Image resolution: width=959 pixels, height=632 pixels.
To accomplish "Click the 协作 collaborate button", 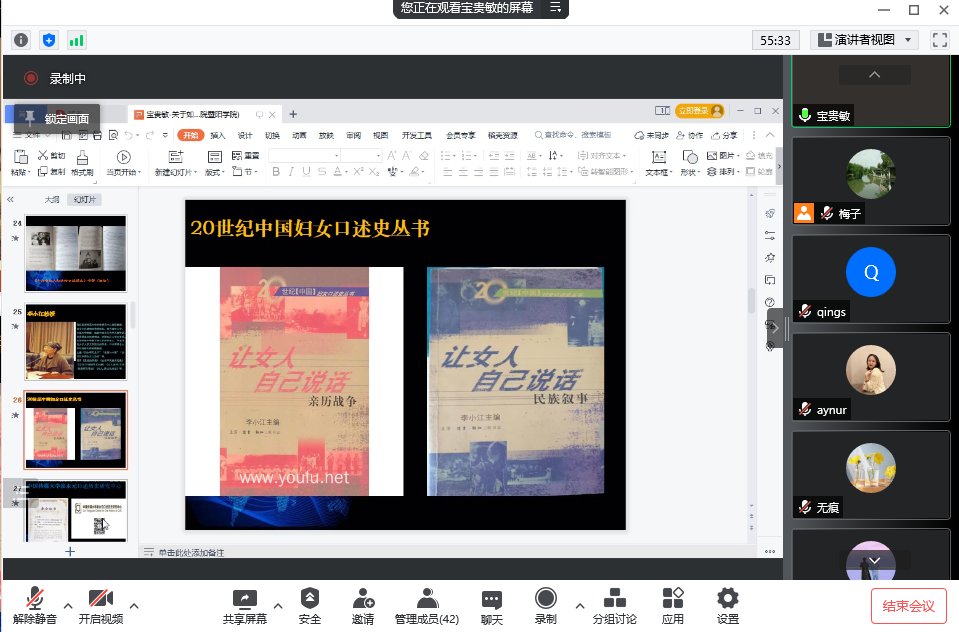I will 689,135.
